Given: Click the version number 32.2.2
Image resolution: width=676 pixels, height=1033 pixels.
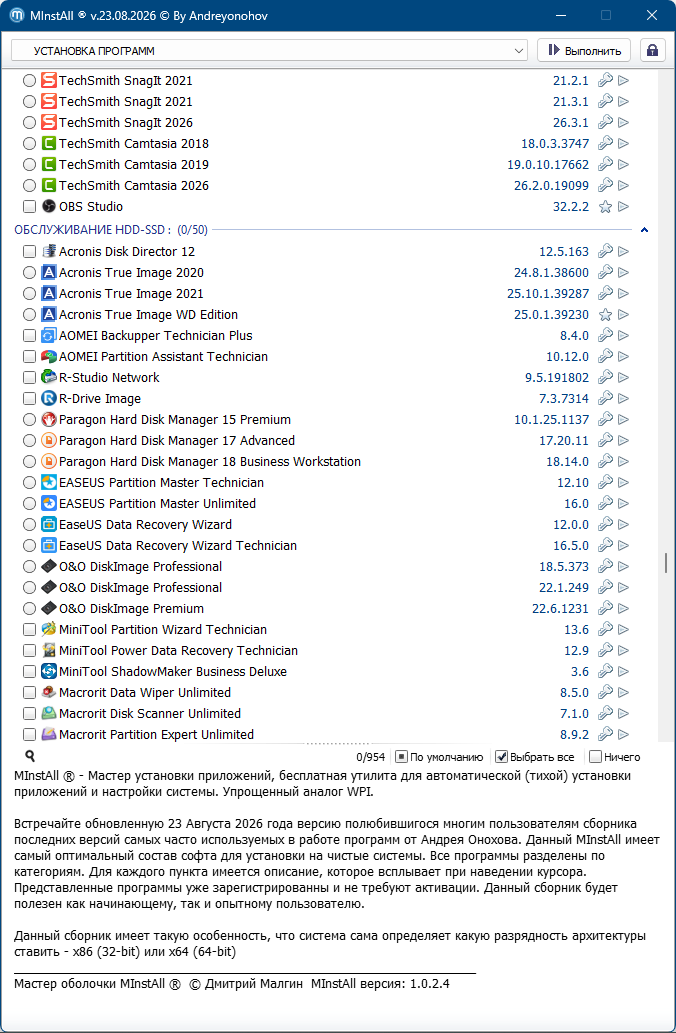Looking at the screenshot, I should pos(571,207).
